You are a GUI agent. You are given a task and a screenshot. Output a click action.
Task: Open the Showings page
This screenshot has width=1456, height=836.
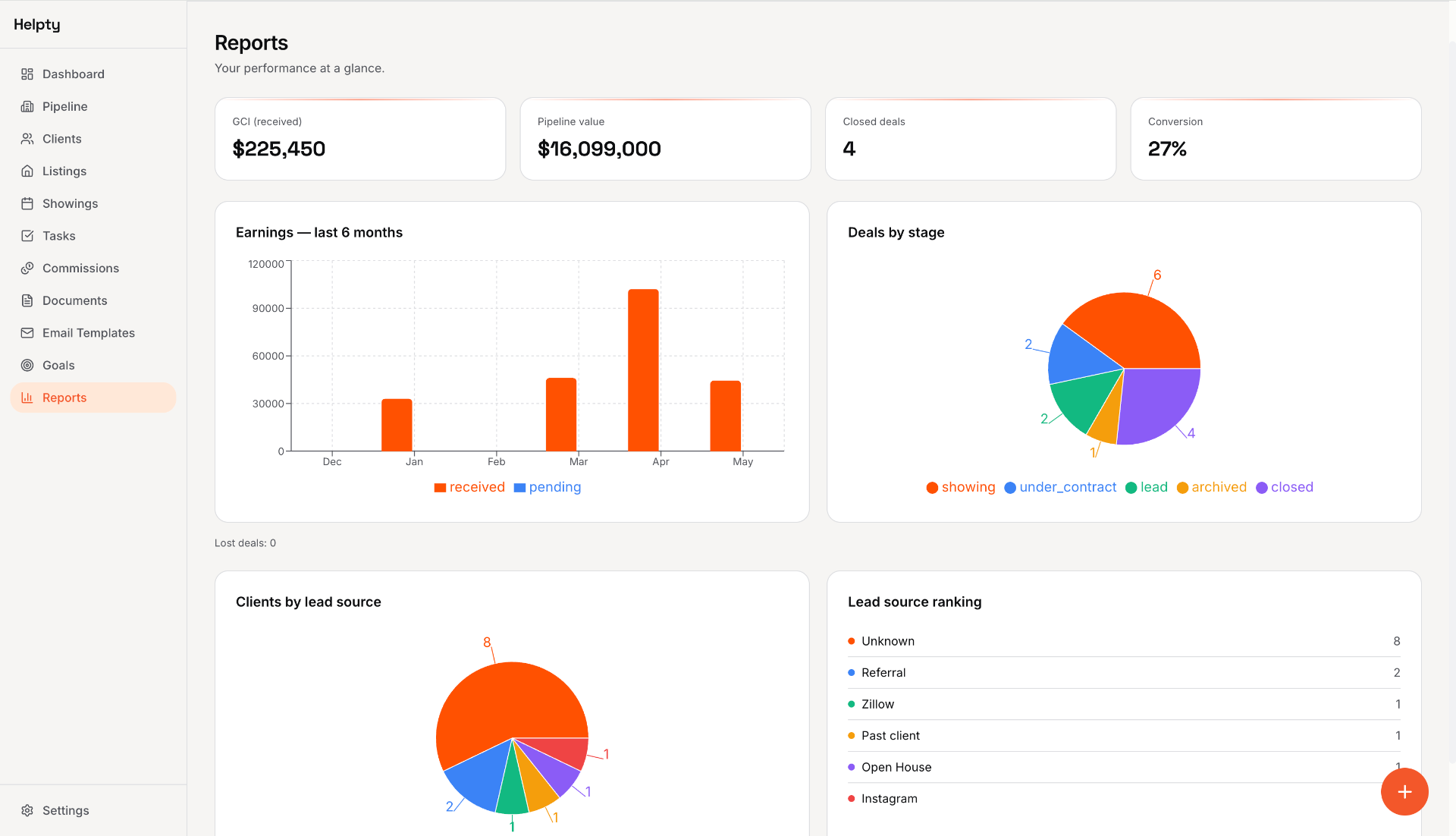click(93, 204)
